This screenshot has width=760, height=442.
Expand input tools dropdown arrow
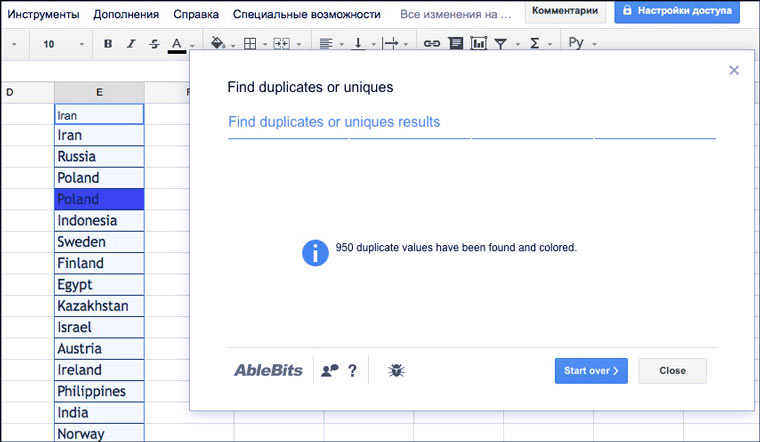point(594,44)
